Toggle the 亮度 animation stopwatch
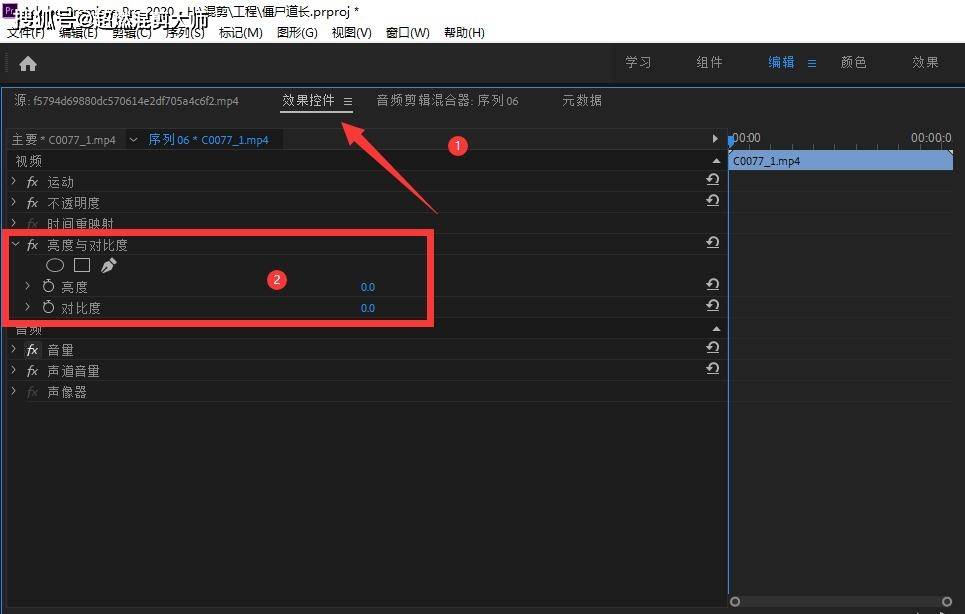Screen dimensions: 965x614 point(48,285)
